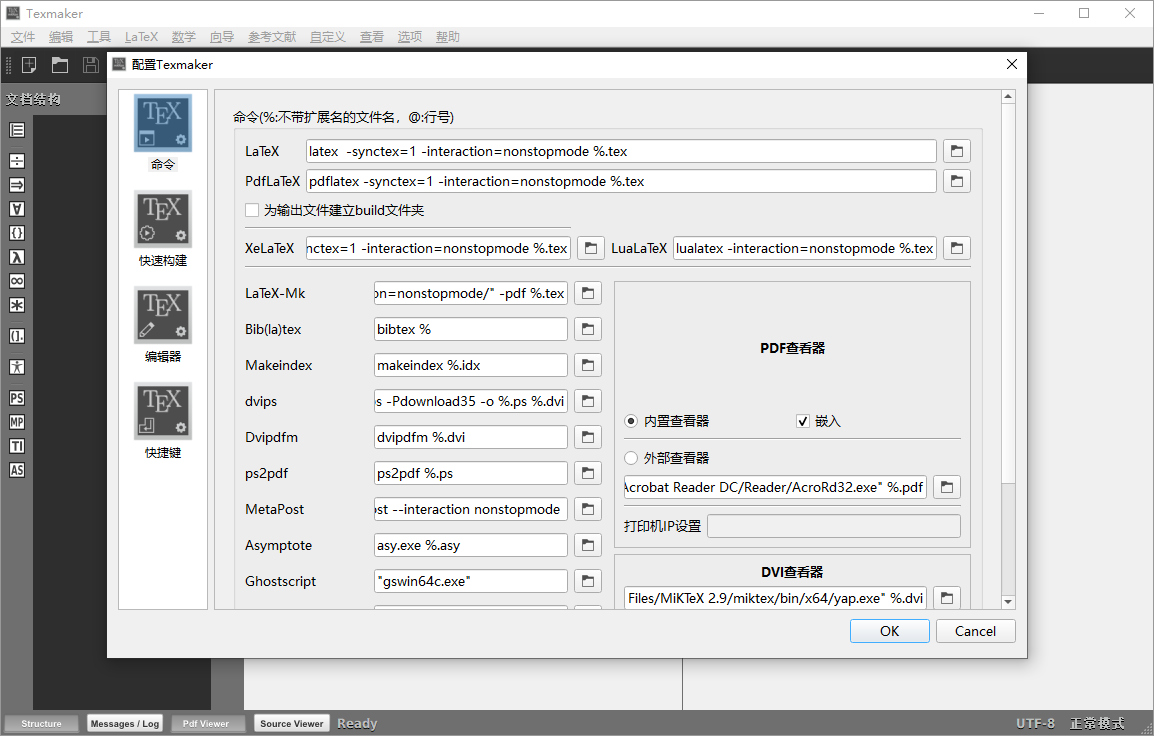This screenshot has height=736, width=1154.
Task: Browse for the Bib(la)tex executable
Action: tap(587, 329)
